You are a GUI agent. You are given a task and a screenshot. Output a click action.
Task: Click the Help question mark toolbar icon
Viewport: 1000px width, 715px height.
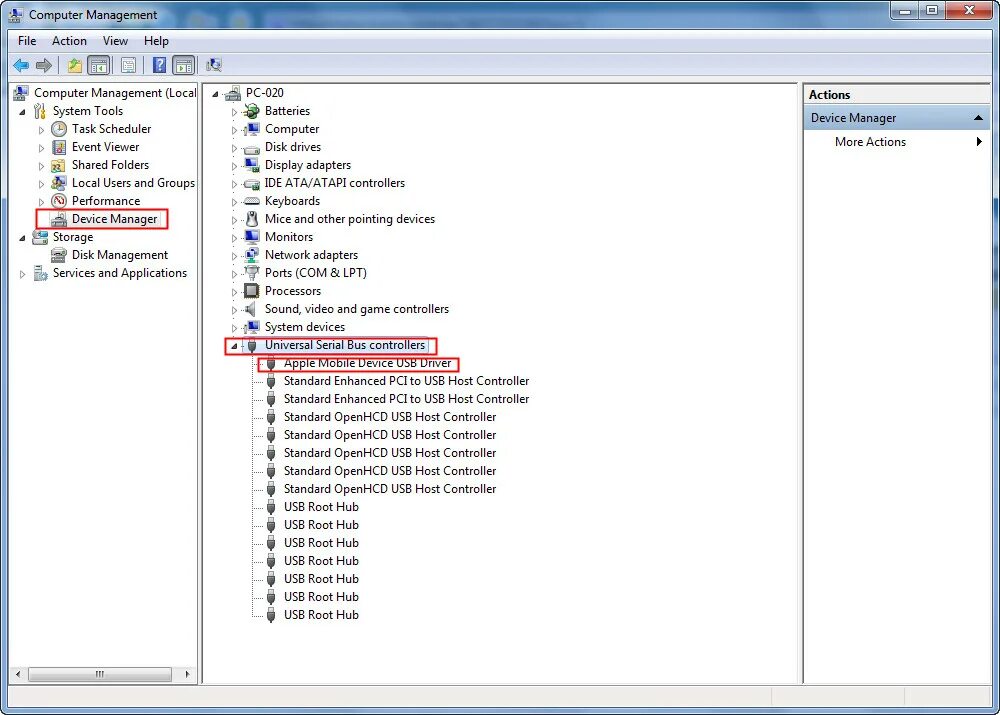tap(159, 65)
